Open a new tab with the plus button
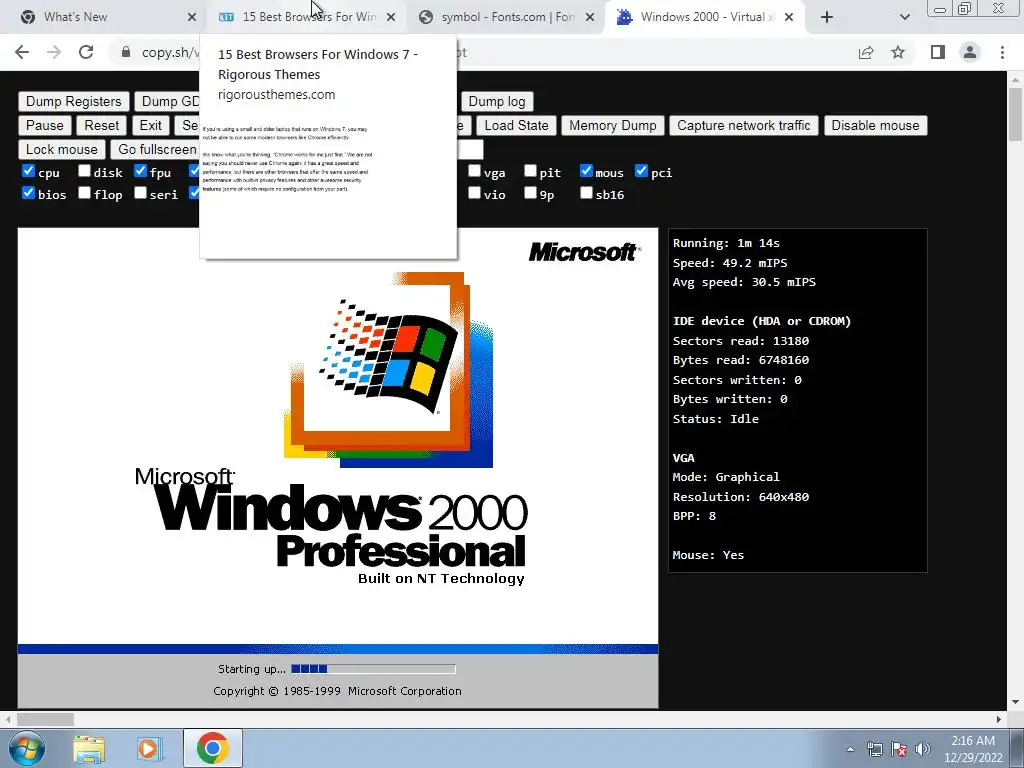 point(827,17)
